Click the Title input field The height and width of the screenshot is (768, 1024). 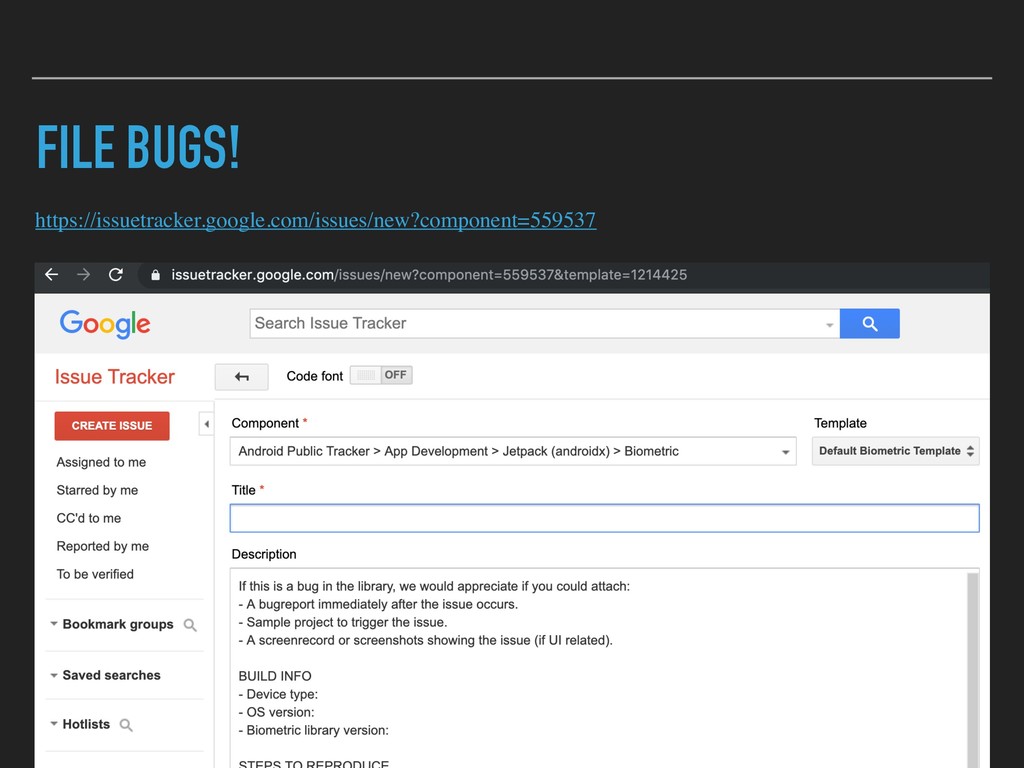point(604,519)
